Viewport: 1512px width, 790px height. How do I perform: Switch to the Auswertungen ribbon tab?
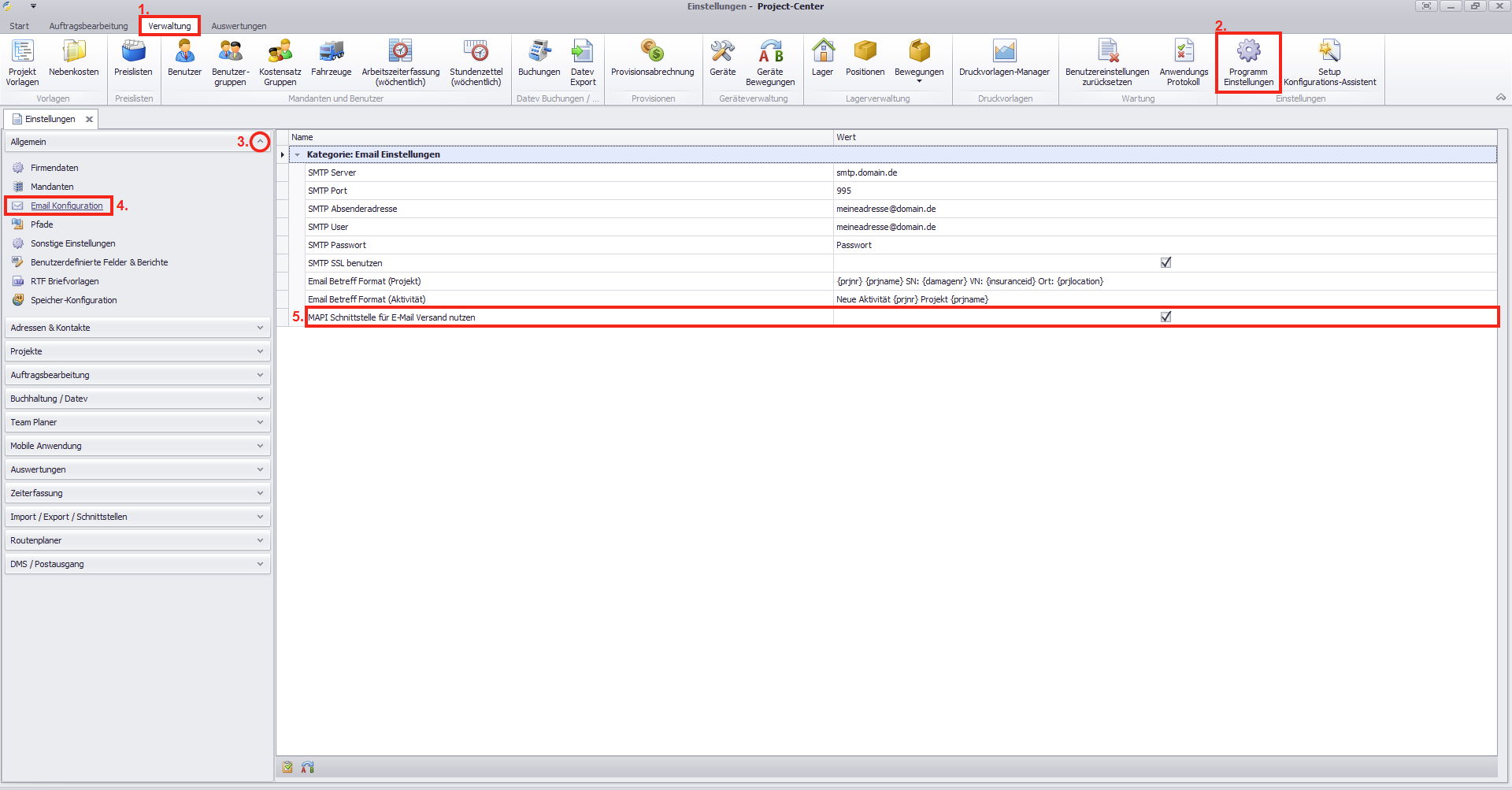[x=239, y=26]
